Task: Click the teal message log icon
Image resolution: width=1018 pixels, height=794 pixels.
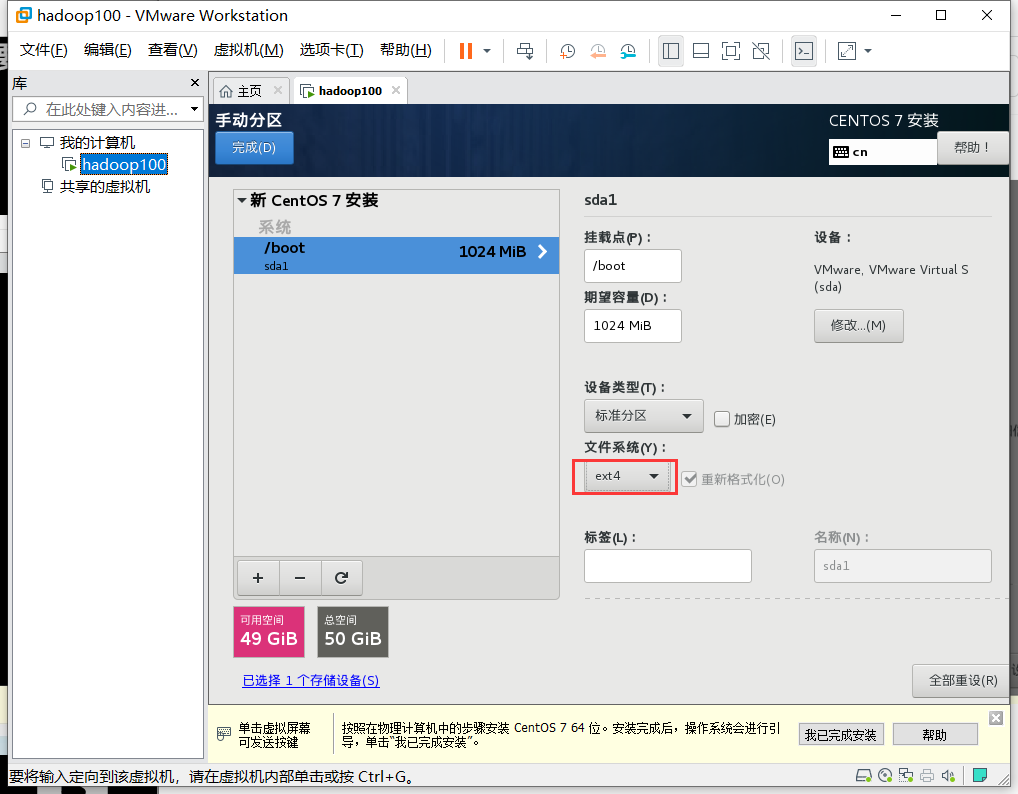Action: (x=980, y=775)
